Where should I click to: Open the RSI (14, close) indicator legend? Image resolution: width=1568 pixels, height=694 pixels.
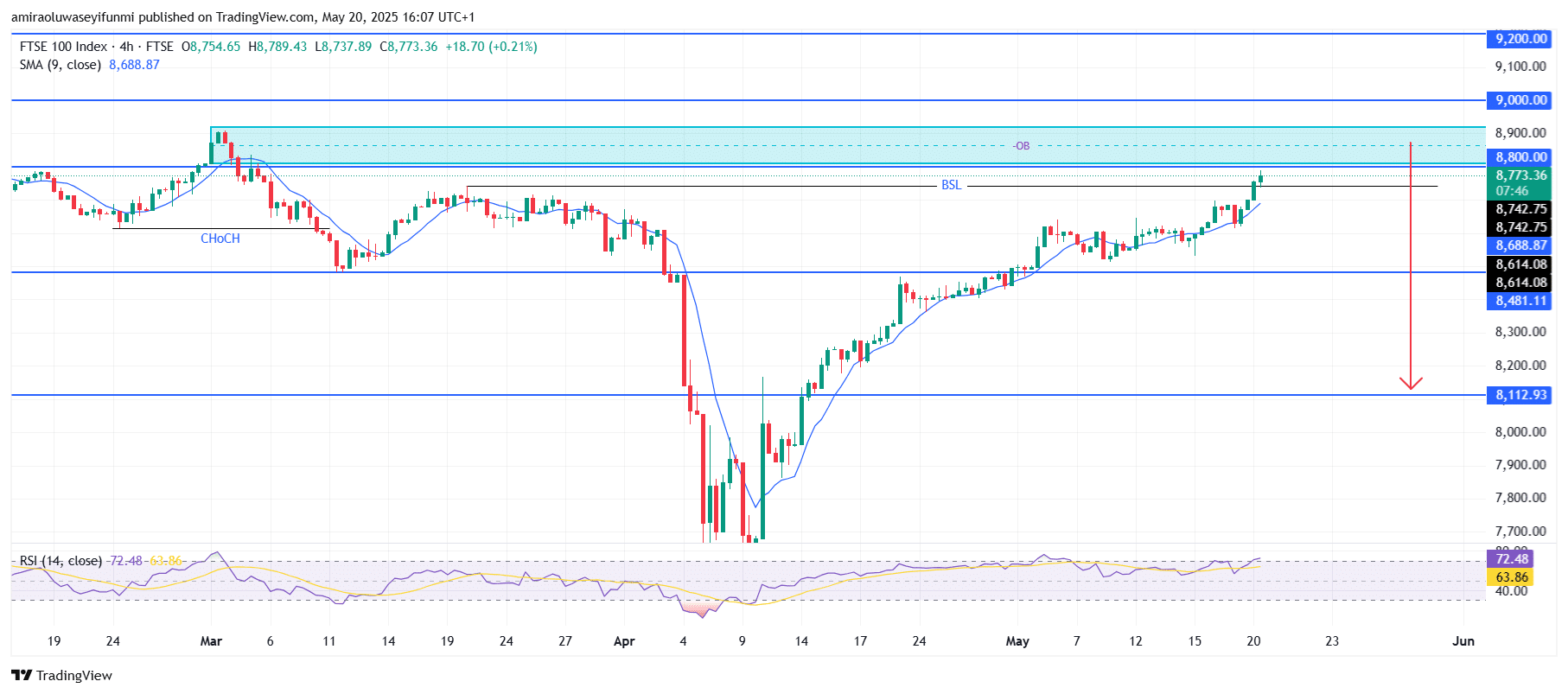tap(61, 561)
